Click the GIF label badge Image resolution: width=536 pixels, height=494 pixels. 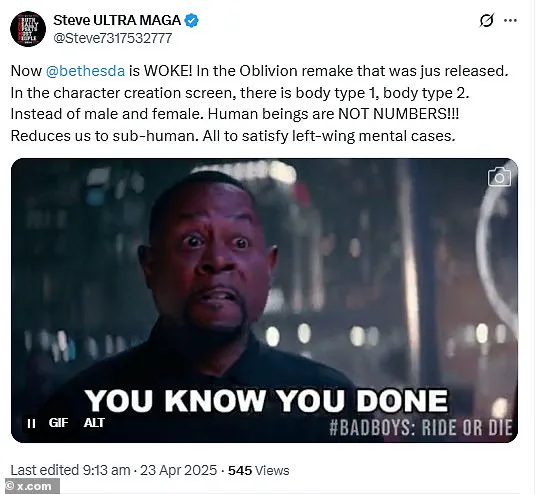tap(58, 423)
